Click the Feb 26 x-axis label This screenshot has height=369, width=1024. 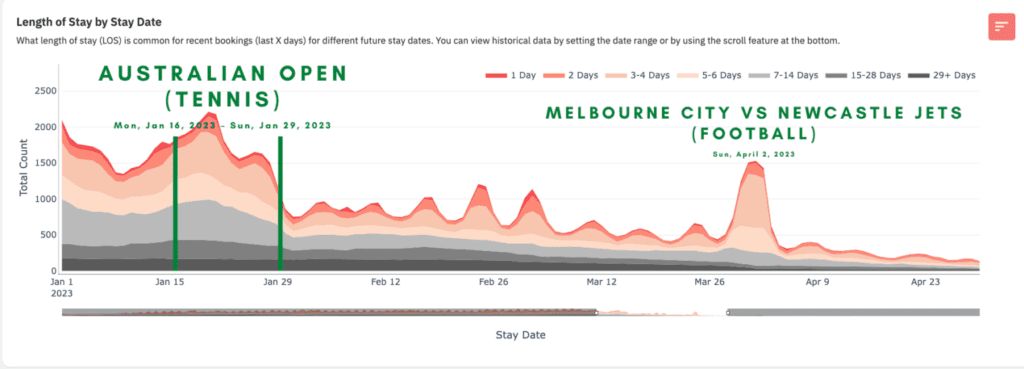tap(494, 282)
